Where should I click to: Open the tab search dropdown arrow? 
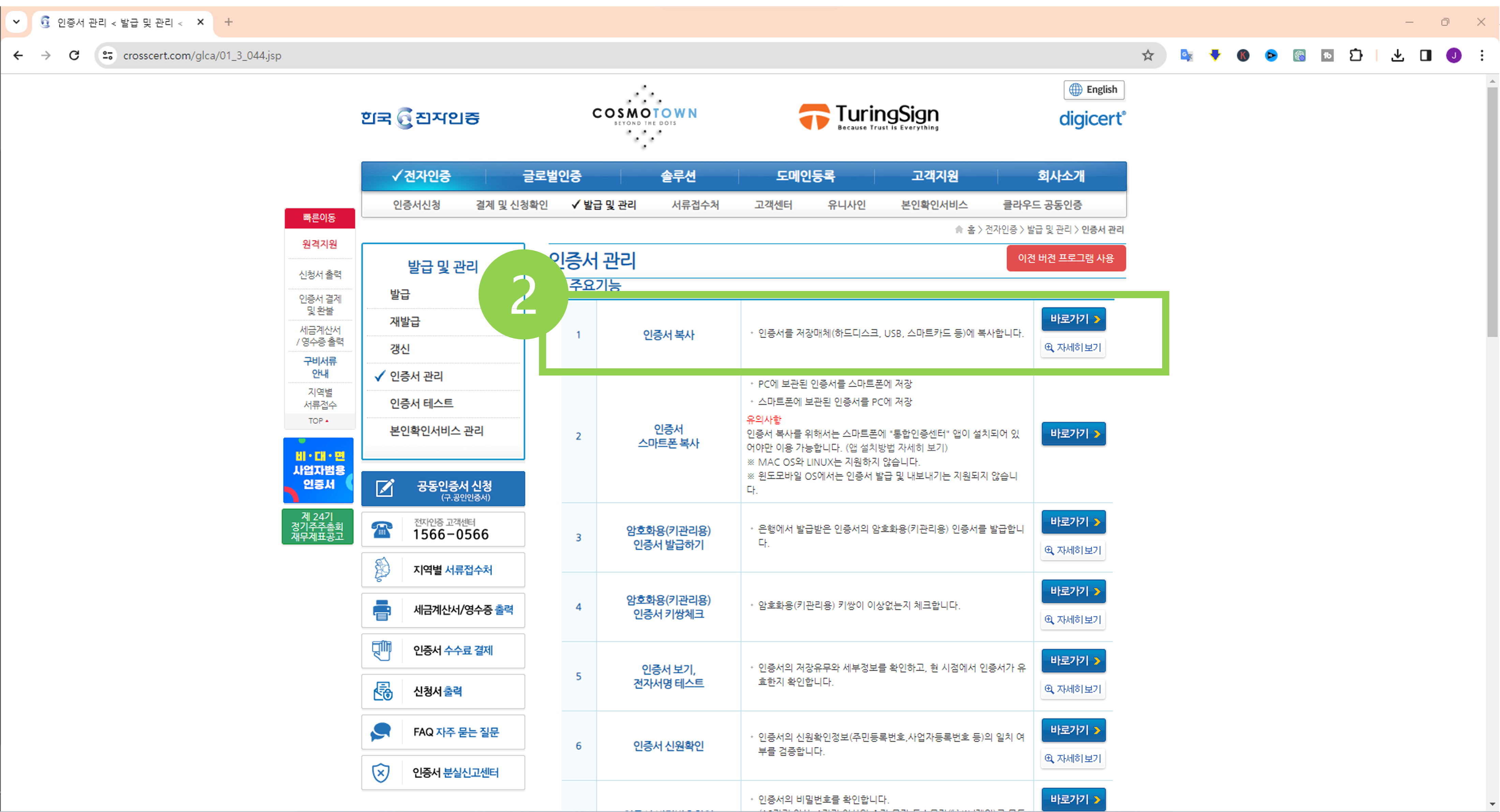[x=16, y=22]
